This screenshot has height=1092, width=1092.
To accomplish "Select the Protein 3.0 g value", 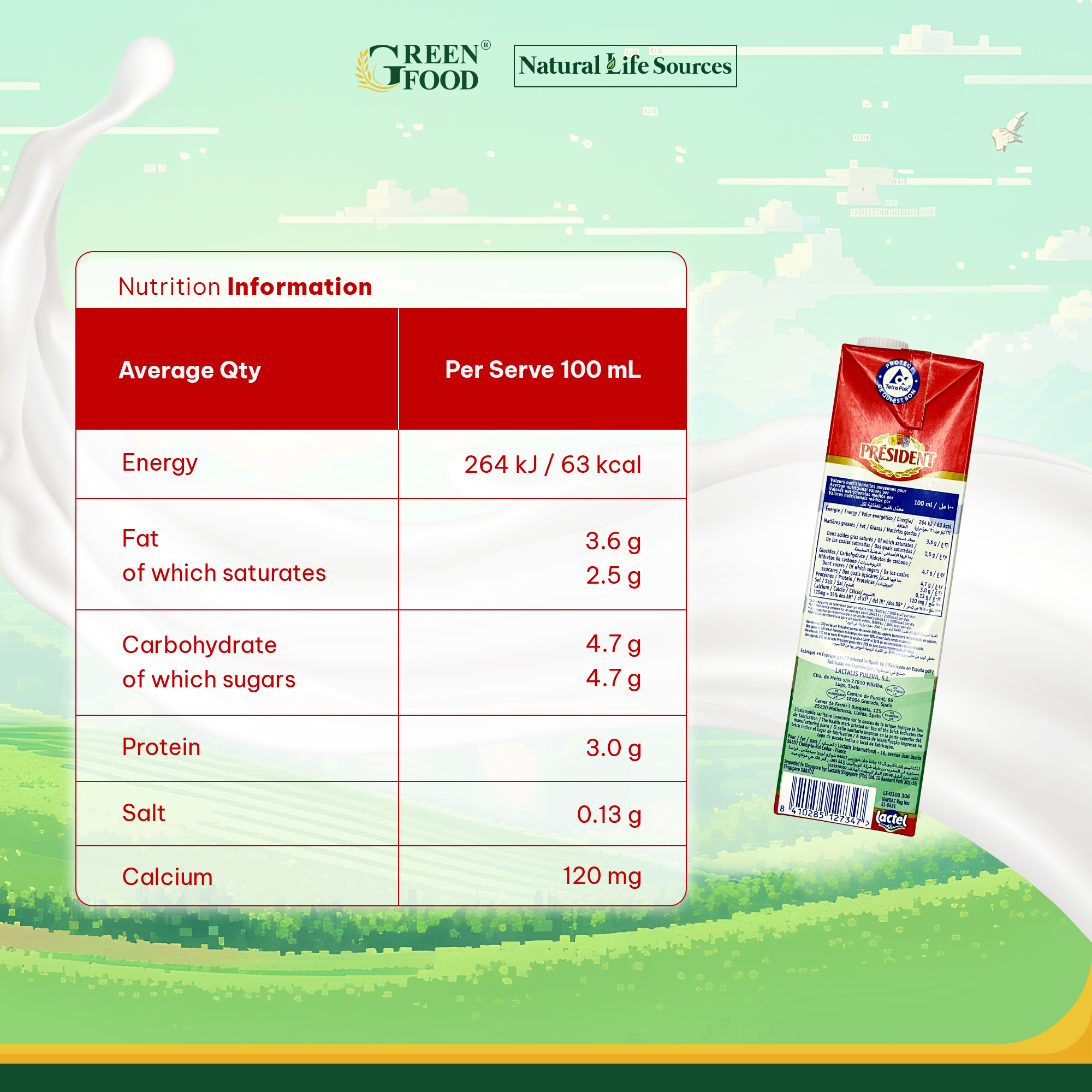I will point(613,748).
